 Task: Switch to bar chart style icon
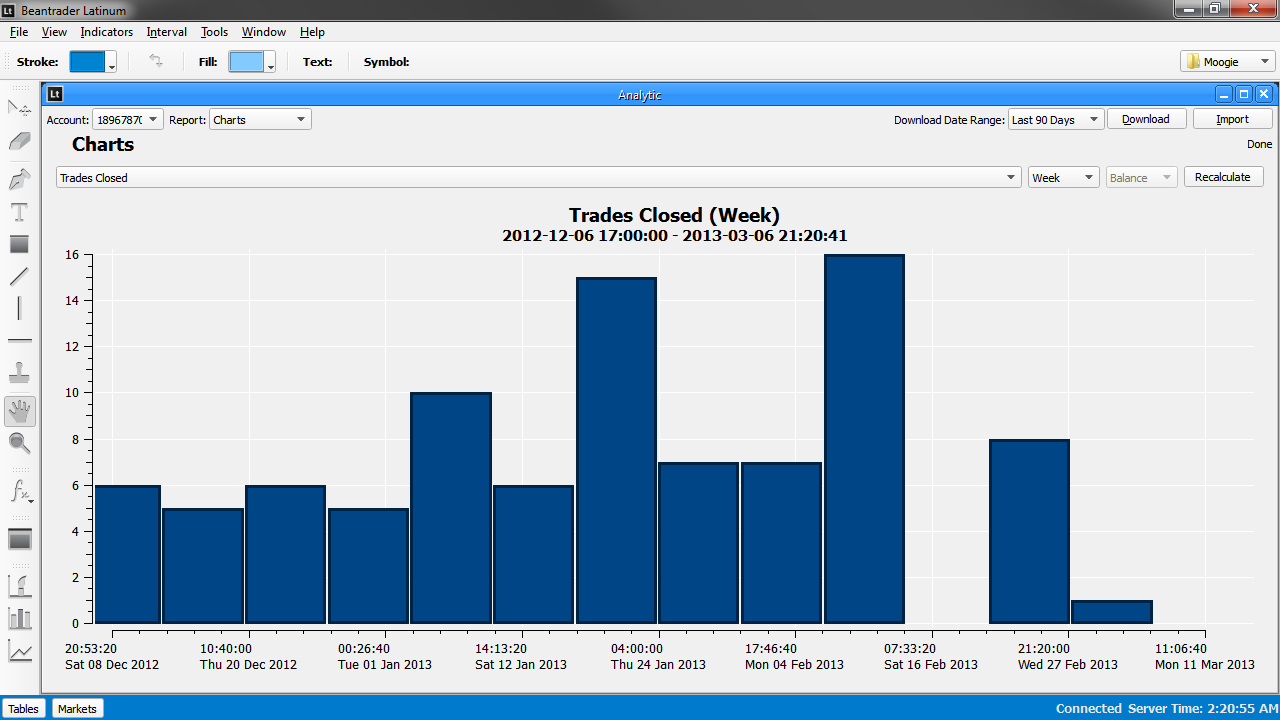coord(19,618)
